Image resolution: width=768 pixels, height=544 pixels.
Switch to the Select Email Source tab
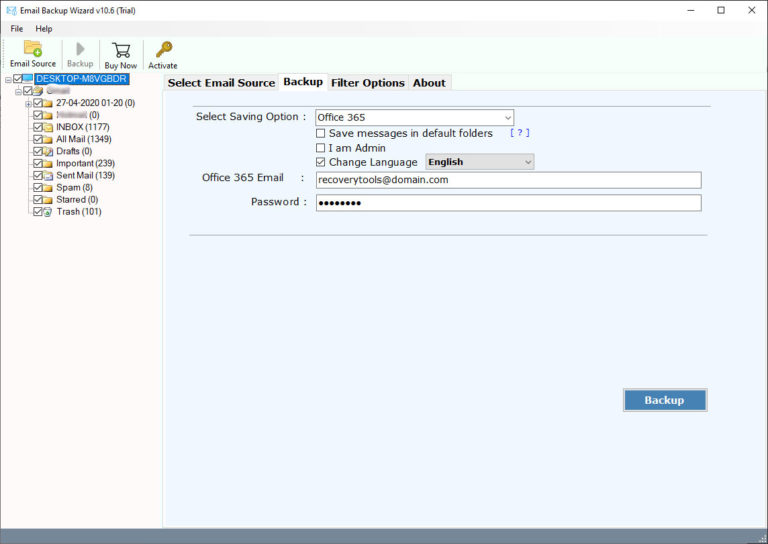click(x=221, y=83)
